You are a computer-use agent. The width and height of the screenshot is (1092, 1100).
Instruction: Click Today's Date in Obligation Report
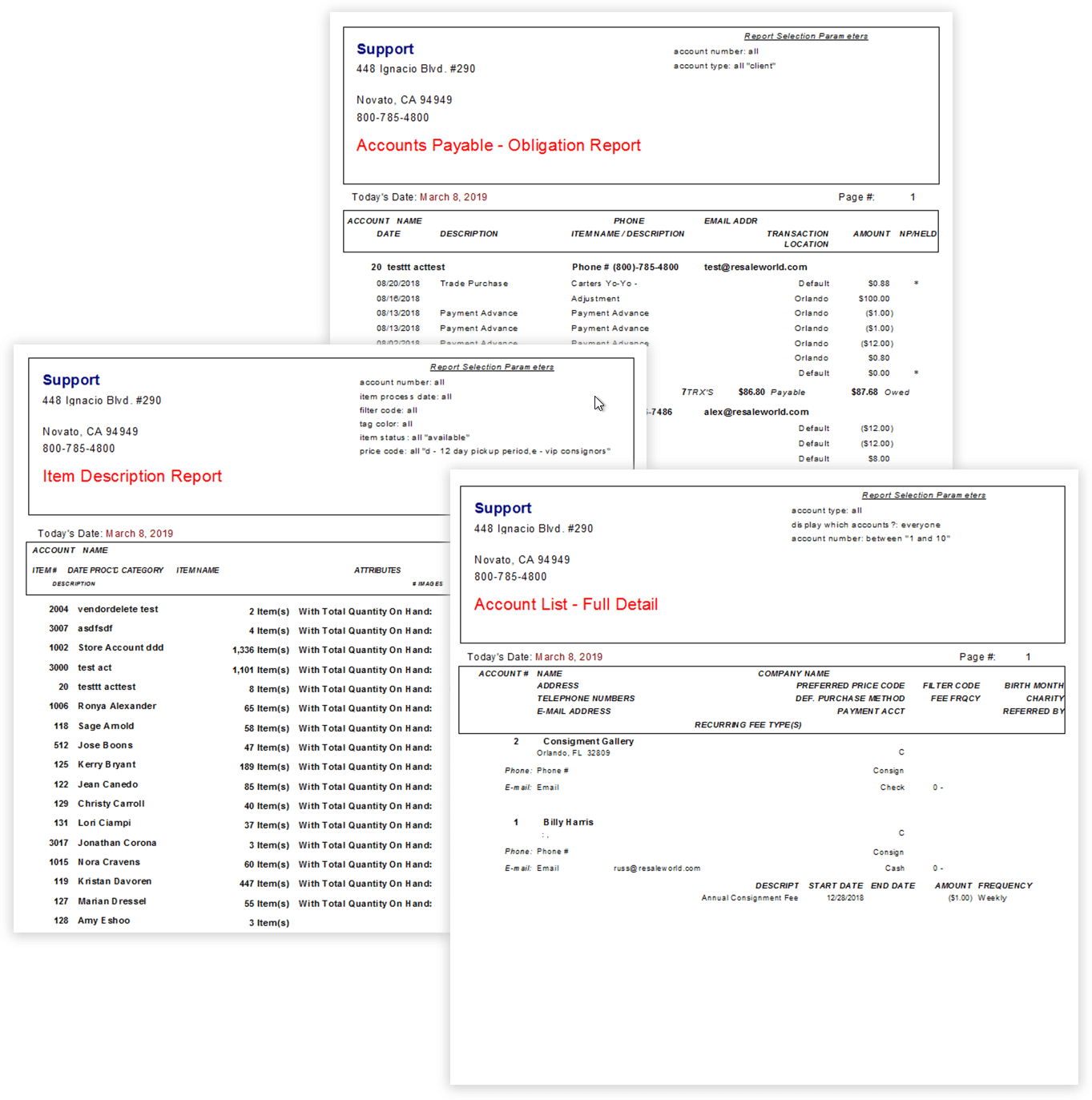420,197
